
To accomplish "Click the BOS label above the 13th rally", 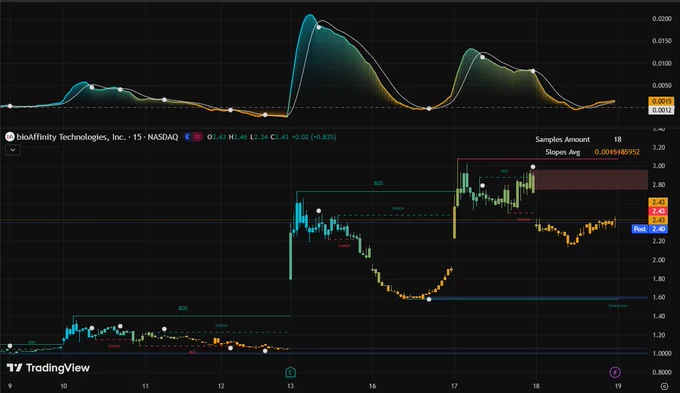I will pos(378,183).
